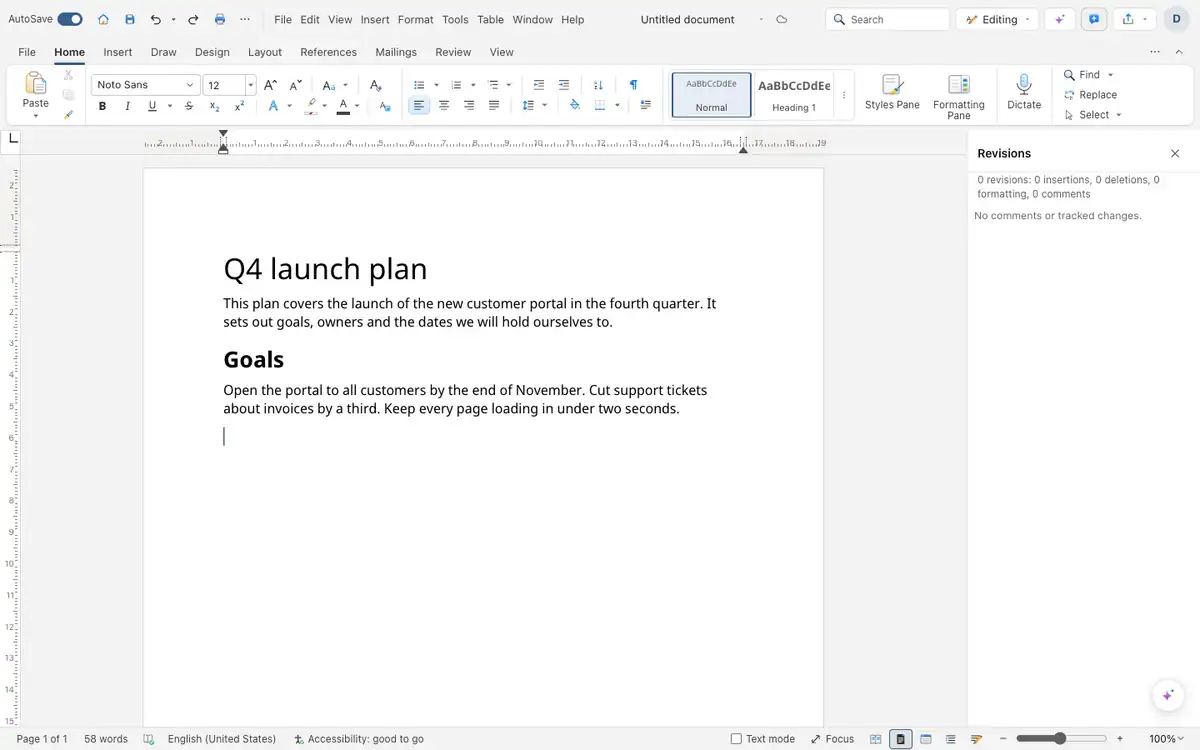Image resolution: width=1200 pixels, height=750 pixels.
Task: Click the Print icon in title bar
Action: tap(220, 19)
